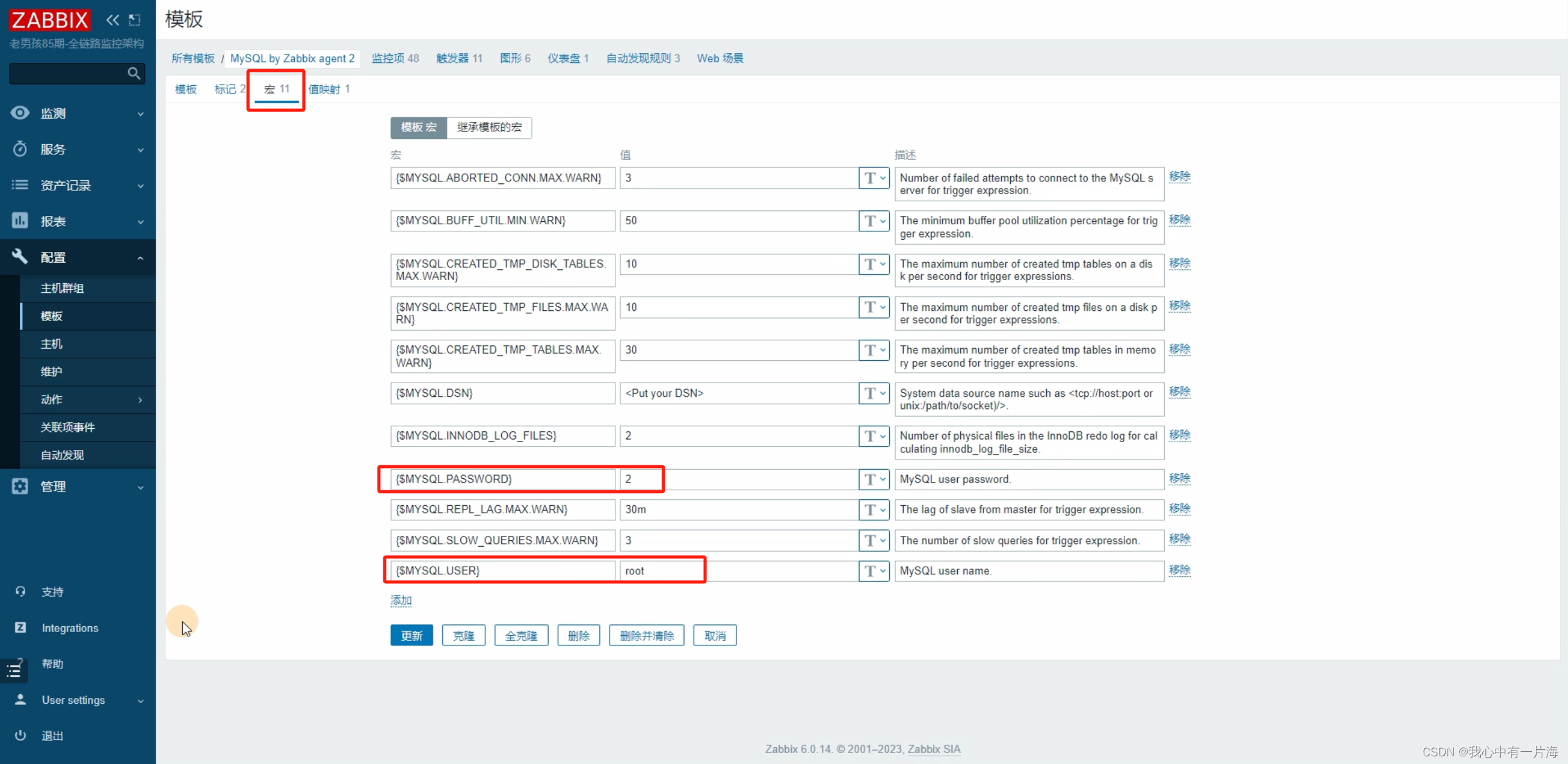Open the 报表 reports chart icon
Screen dimensions: 1568x764
[x=20, y=220]
